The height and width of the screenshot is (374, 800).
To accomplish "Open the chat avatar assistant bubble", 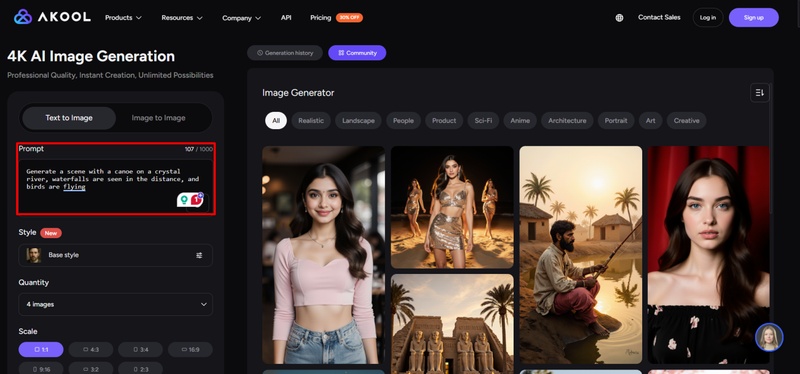I will pyautogui.click(x=769, y=337).
